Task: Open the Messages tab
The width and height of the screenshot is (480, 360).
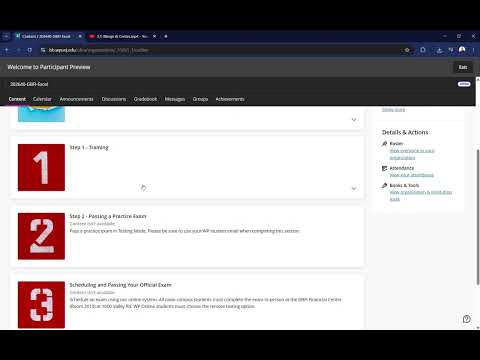Action: click(x=175, y=99)
